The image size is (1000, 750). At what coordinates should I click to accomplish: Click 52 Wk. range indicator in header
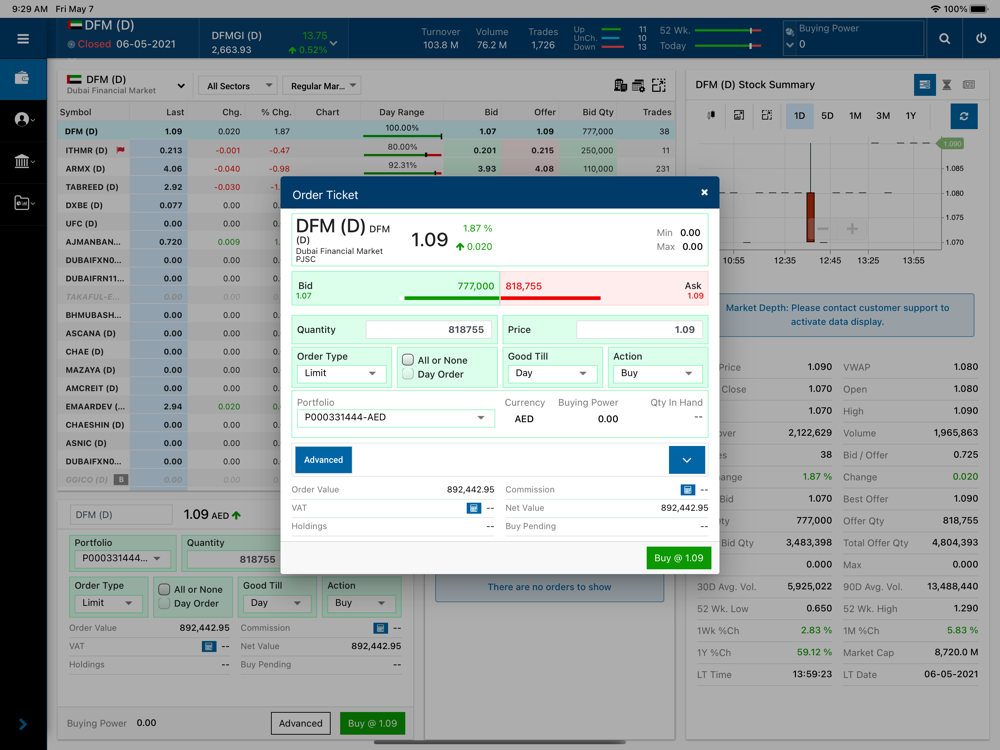[x=728, y=31]
